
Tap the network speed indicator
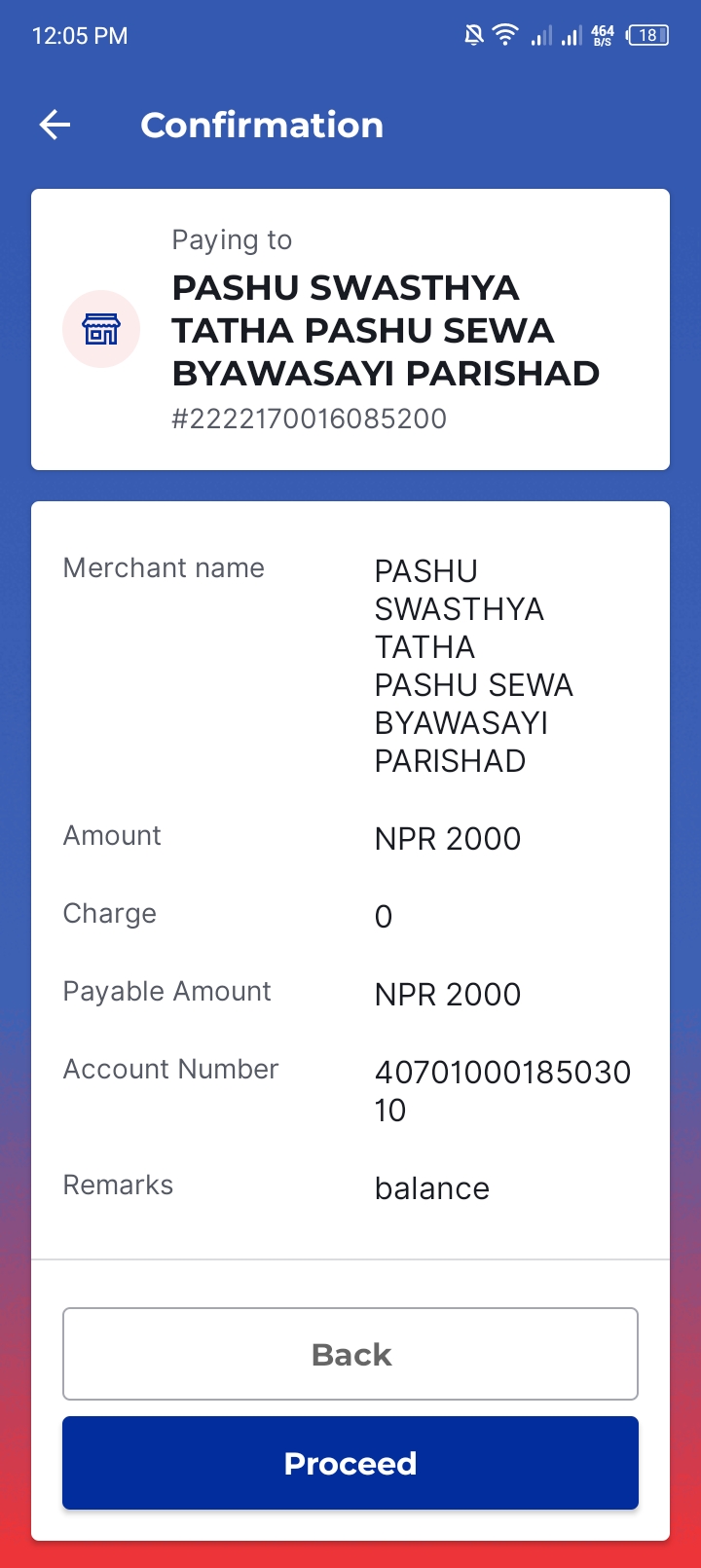(x=603, y=36)
